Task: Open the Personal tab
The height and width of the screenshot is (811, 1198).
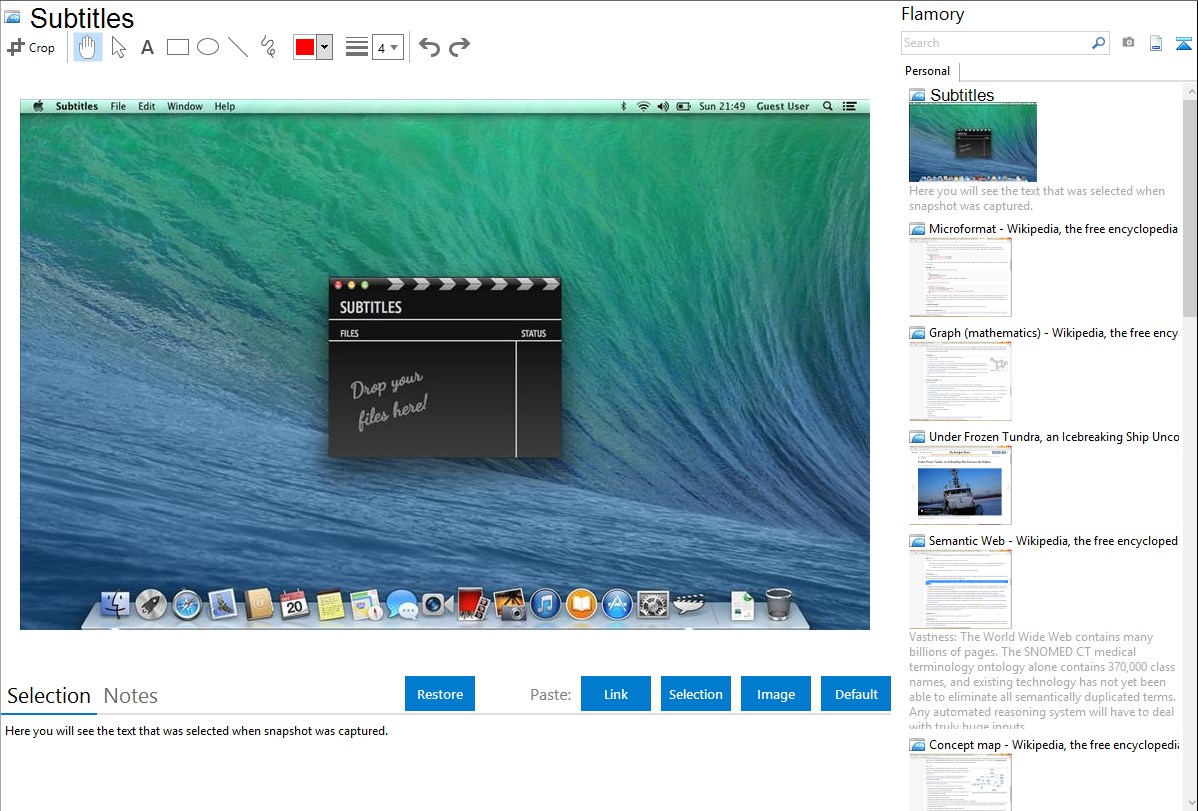Action: [927, 71]
